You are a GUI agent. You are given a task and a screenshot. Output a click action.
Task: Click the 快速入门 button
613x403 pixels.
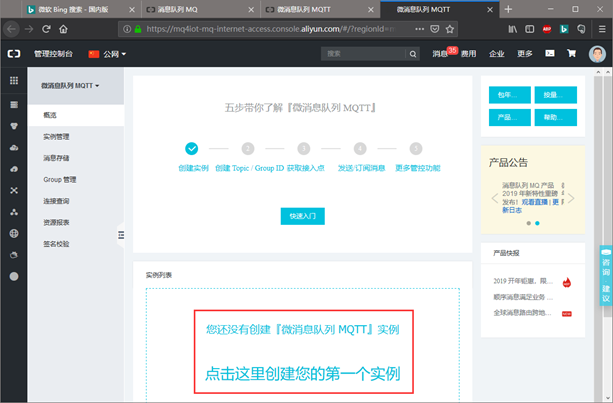(303, 216)
